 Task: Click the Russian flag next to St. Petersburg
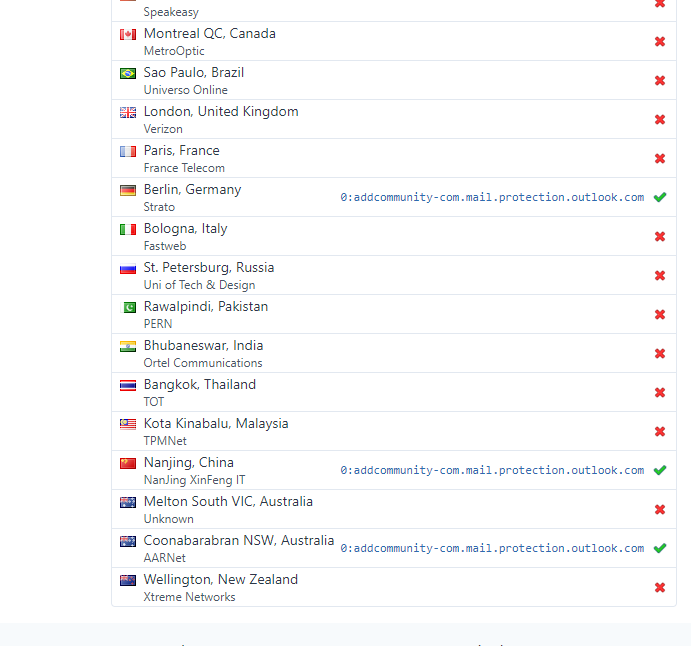tap(128, 269)
